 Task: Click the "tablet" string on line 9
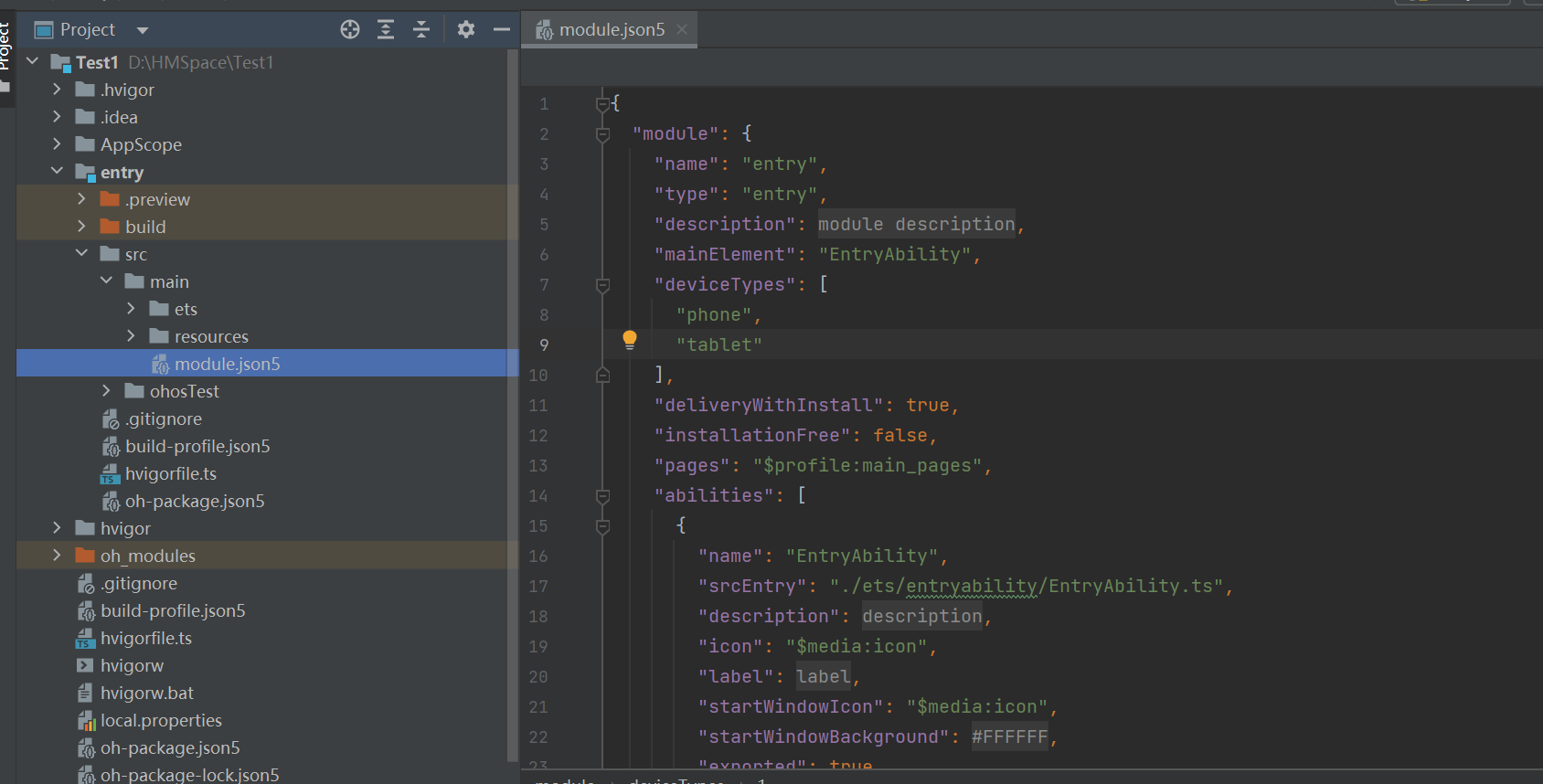[718, 344]
